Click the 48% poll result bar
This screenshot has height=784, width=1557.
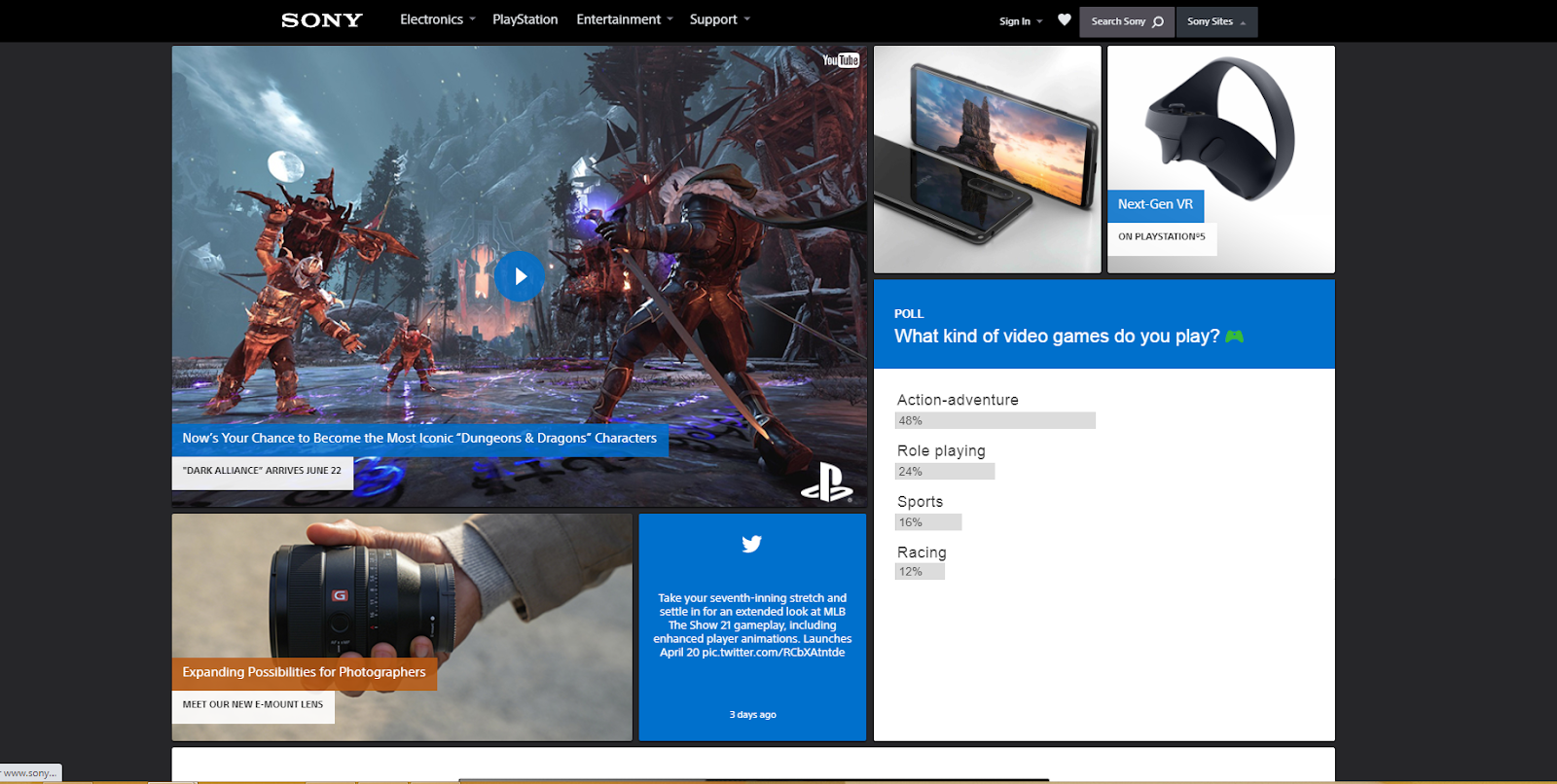[996, 421]
